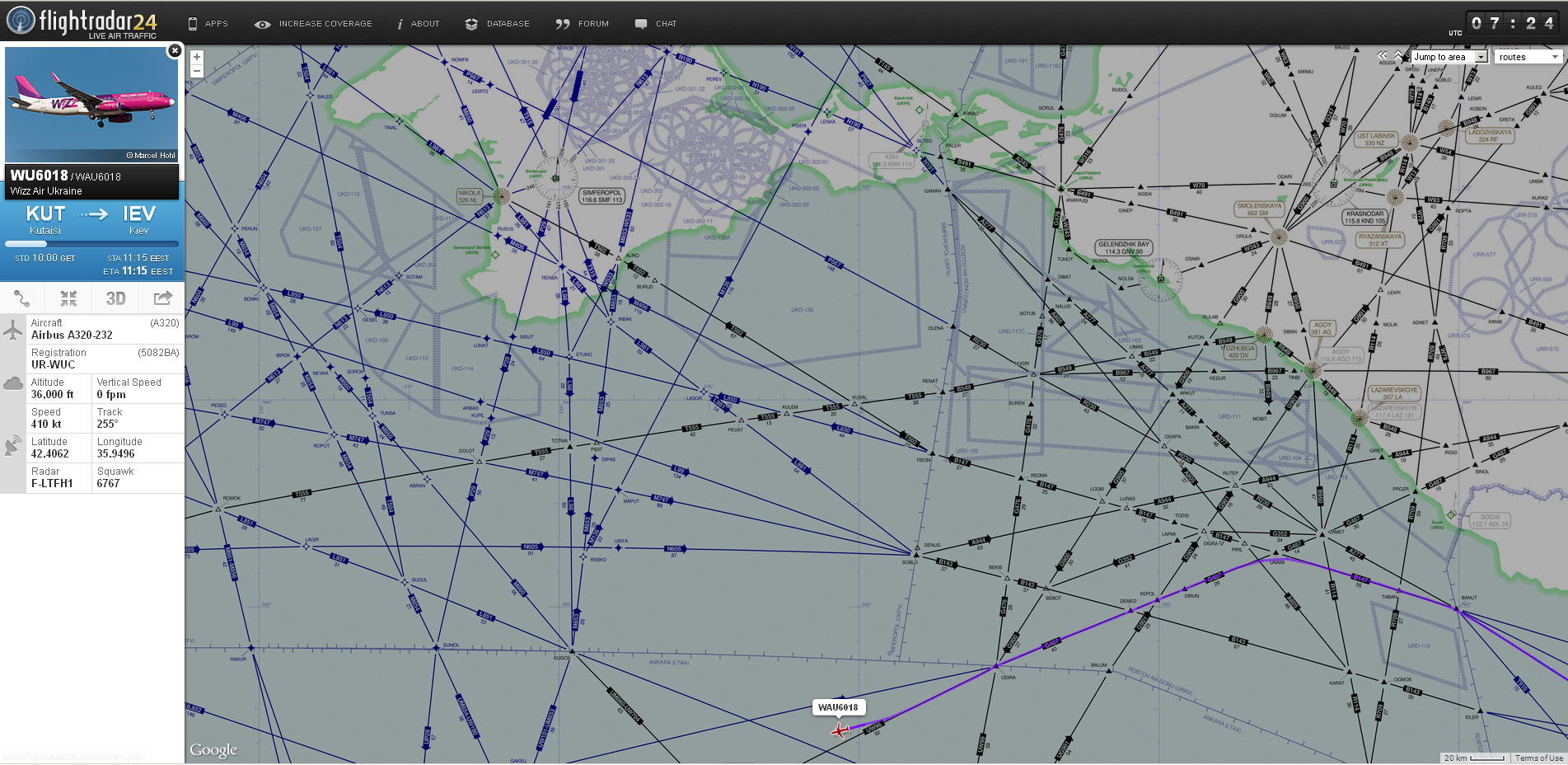This screenshot has height=765, width=1568.
Task: Click the Wizz Air aircraft photo
Action: (x=91, y=105)
